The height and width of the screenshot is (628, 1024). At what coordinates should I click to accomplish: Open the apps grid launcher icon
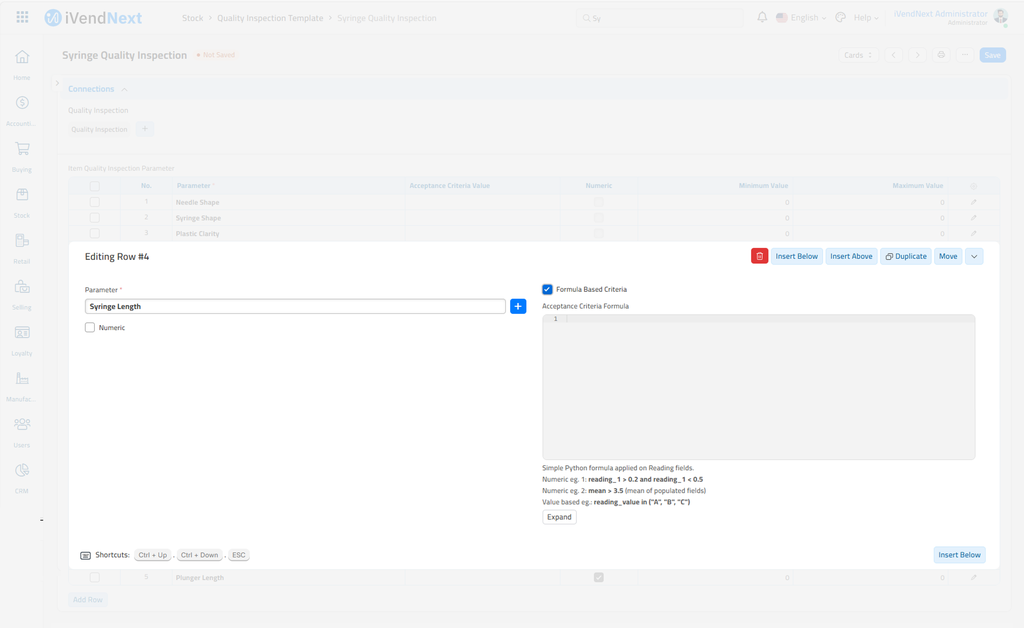(22, 18)
